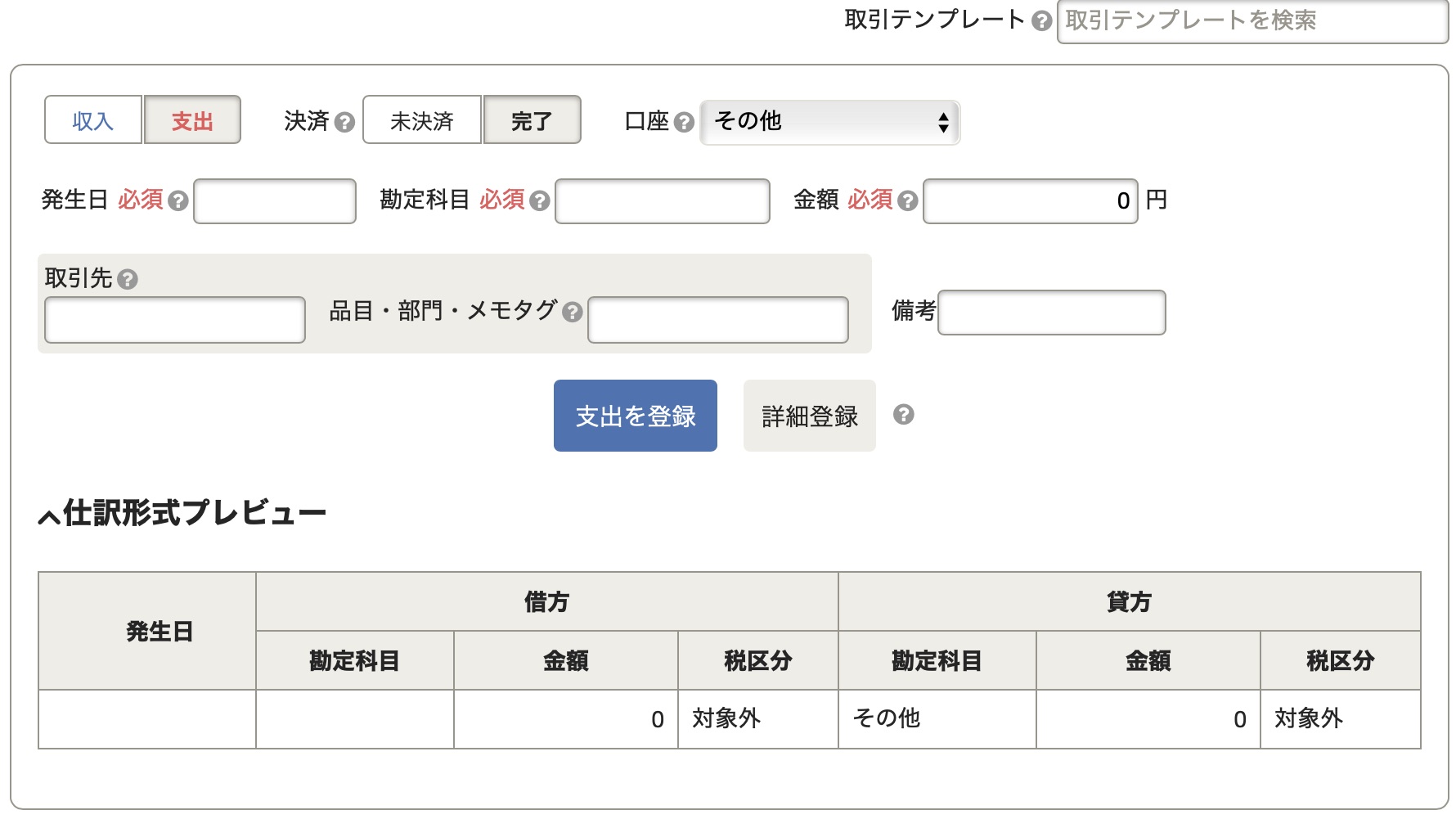Set settlement status to 完了
Image resolution: width=1456 pixels, height=819 pixels.
click(532, 120)
